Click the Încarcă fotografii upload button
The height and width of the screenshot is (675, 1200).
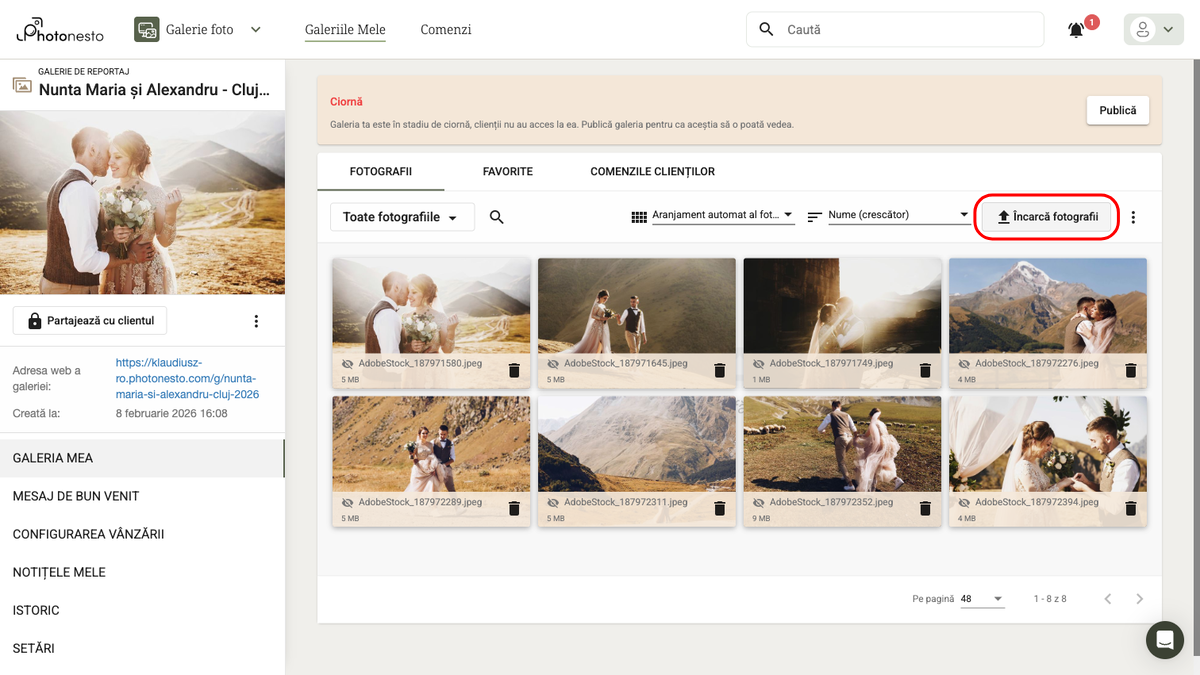[x=1047, y=217]
